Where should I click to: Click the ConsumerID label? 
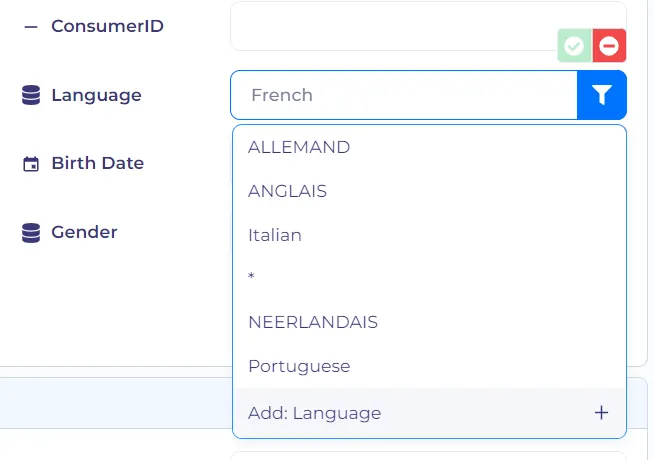coord(107,26)
